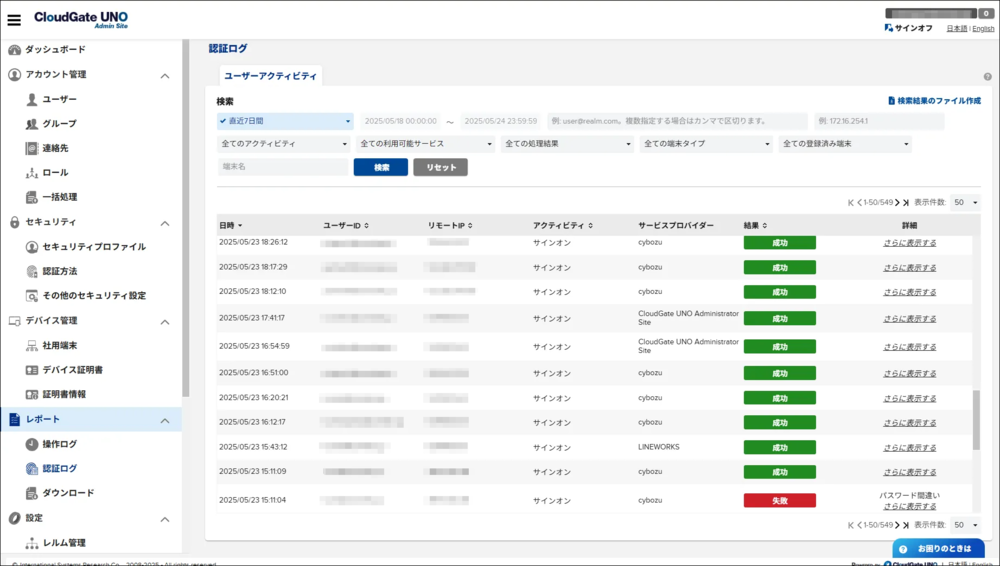Click 検索結果のファイル作成 link
The height and width of the screenshot is (566, 1000).
pyautogui.click(x=935, y=101)
